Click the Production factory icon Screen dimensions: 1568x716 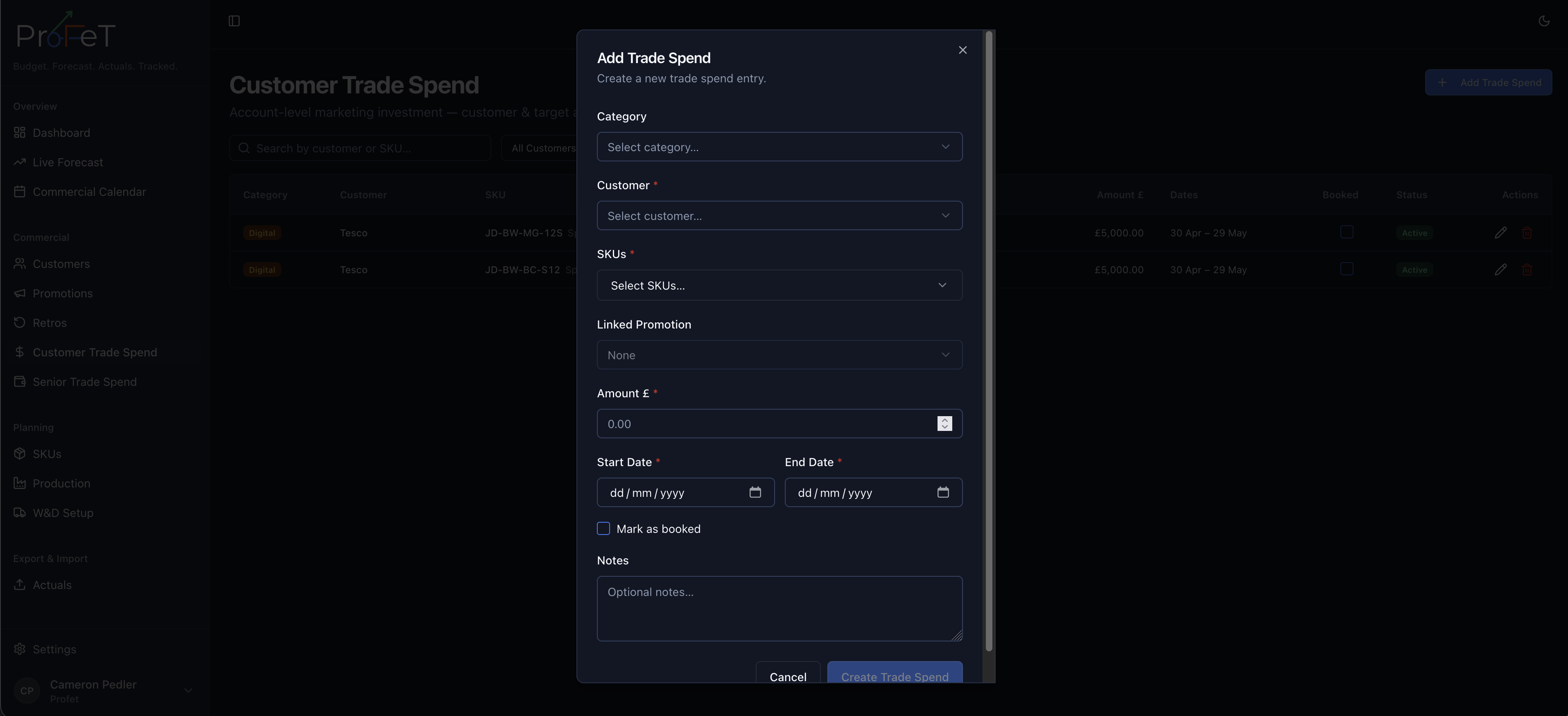pos(20,483)
